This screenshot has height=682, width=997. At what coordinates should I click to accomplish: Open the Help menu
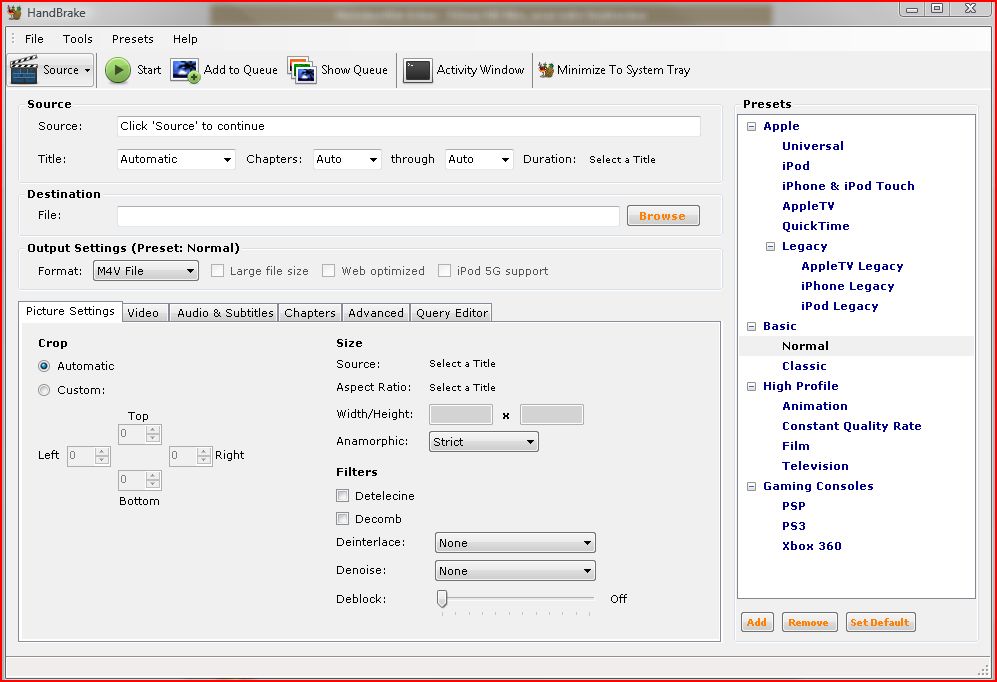185,39
